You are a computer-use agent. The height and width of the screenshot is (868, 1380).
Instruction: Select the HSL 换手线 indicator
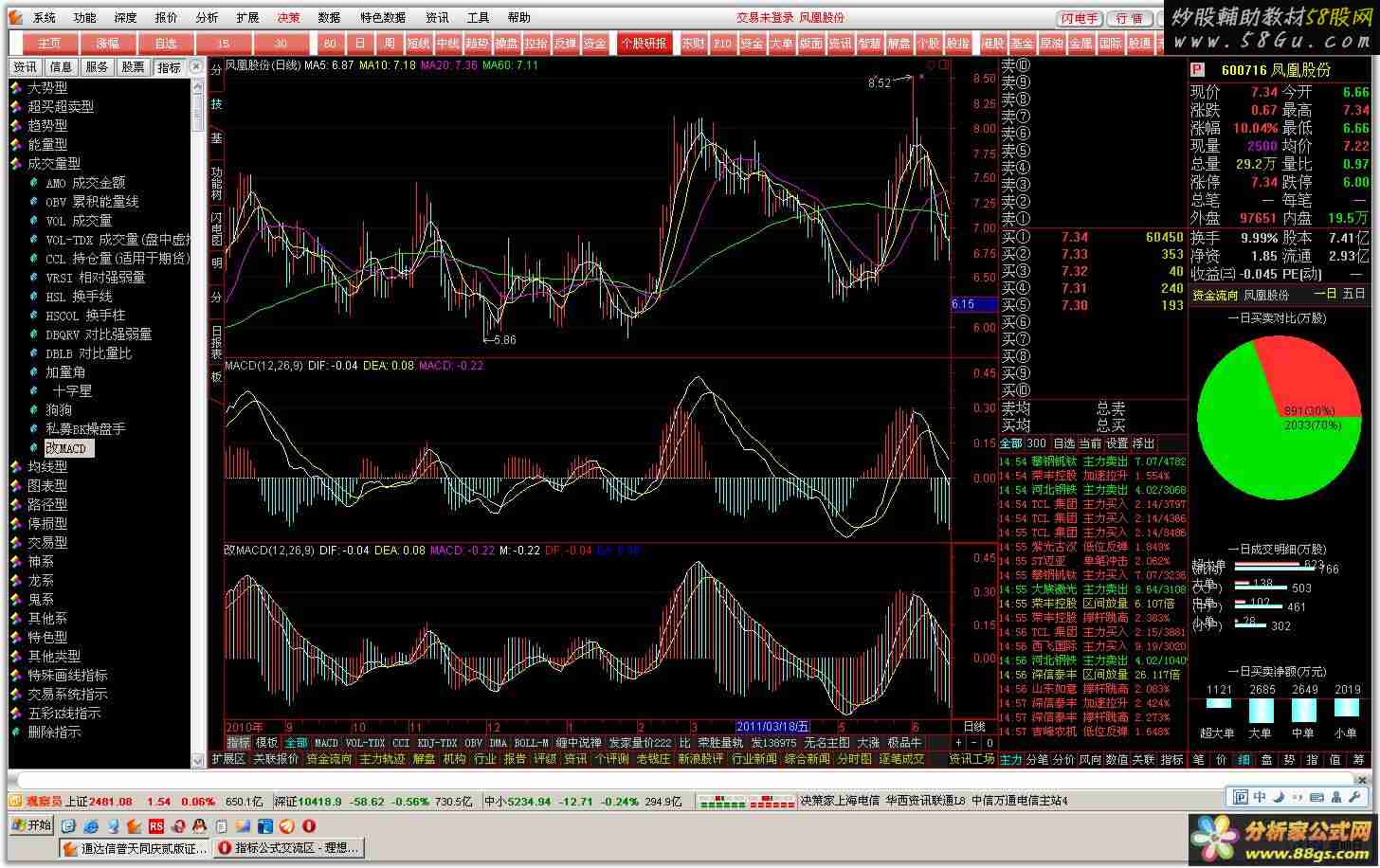pos(79,297)
